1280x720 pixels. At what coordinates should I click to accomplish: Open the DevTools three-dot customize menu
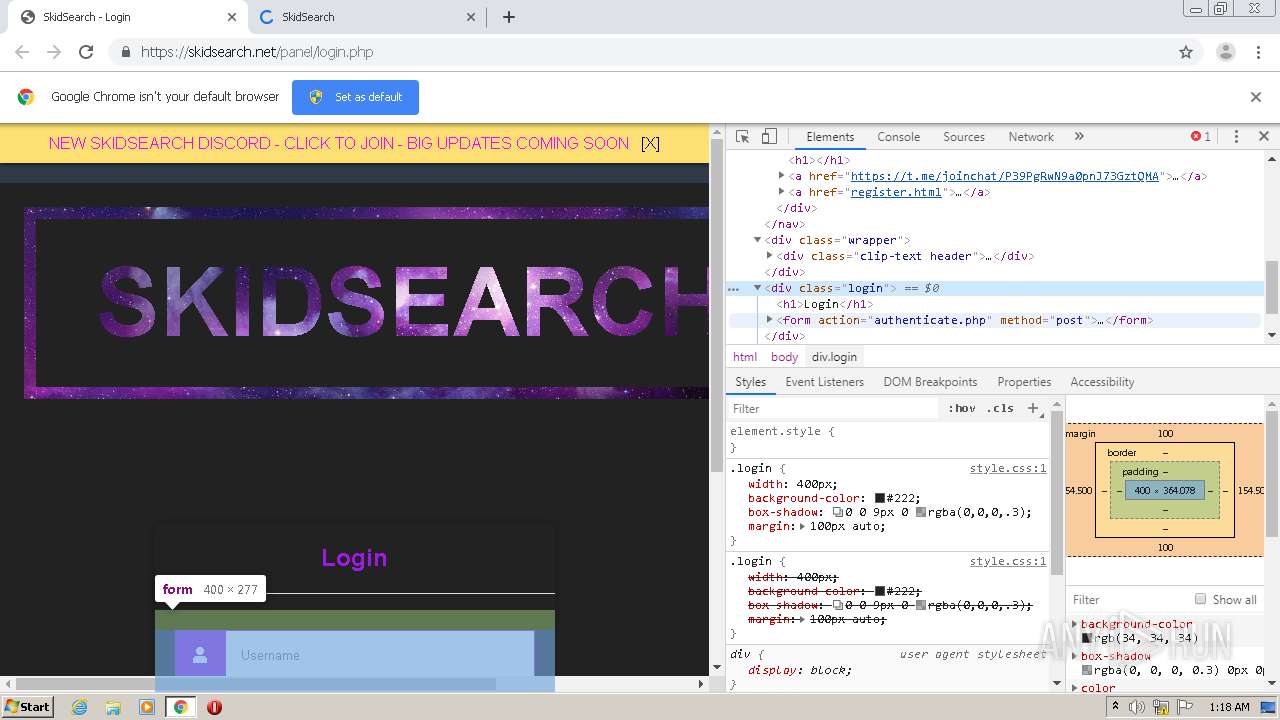[1236, 137]
